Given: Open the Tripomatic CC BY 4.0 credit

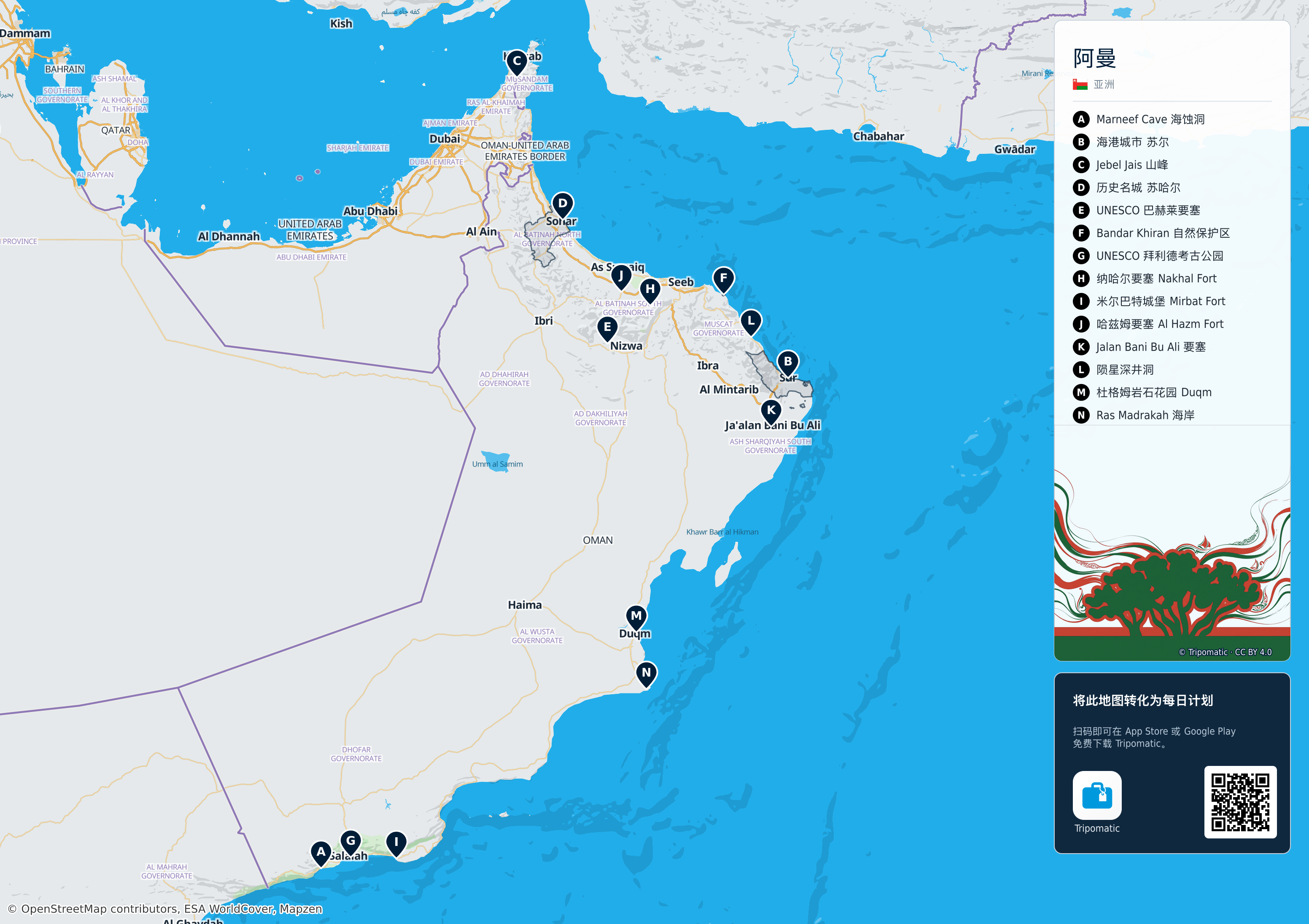Looking at the screenshot, I should [x=1225, y=652].
